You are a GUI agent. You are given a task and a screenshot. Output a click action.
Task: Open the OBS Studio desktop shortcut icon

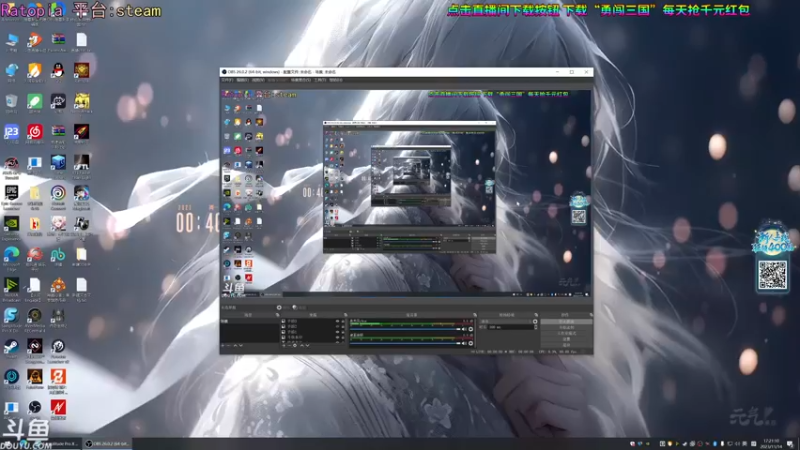(35, 407)
